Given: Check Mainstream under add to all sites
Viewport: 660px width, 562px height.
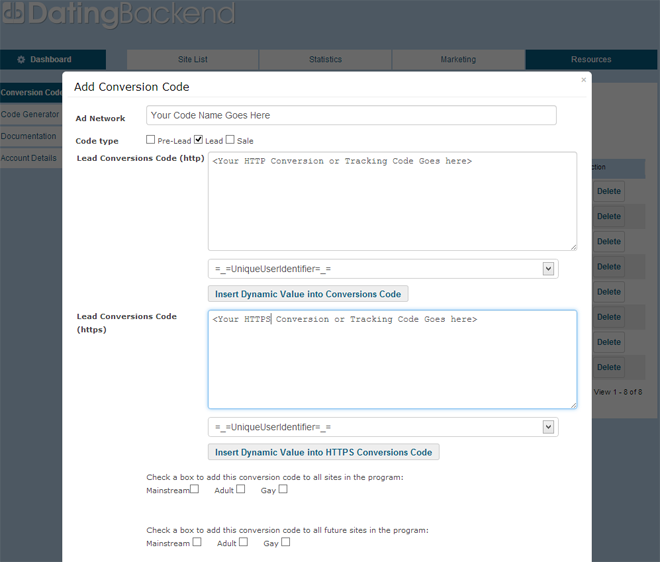Looking at the screenshot, I should point(194,489).
